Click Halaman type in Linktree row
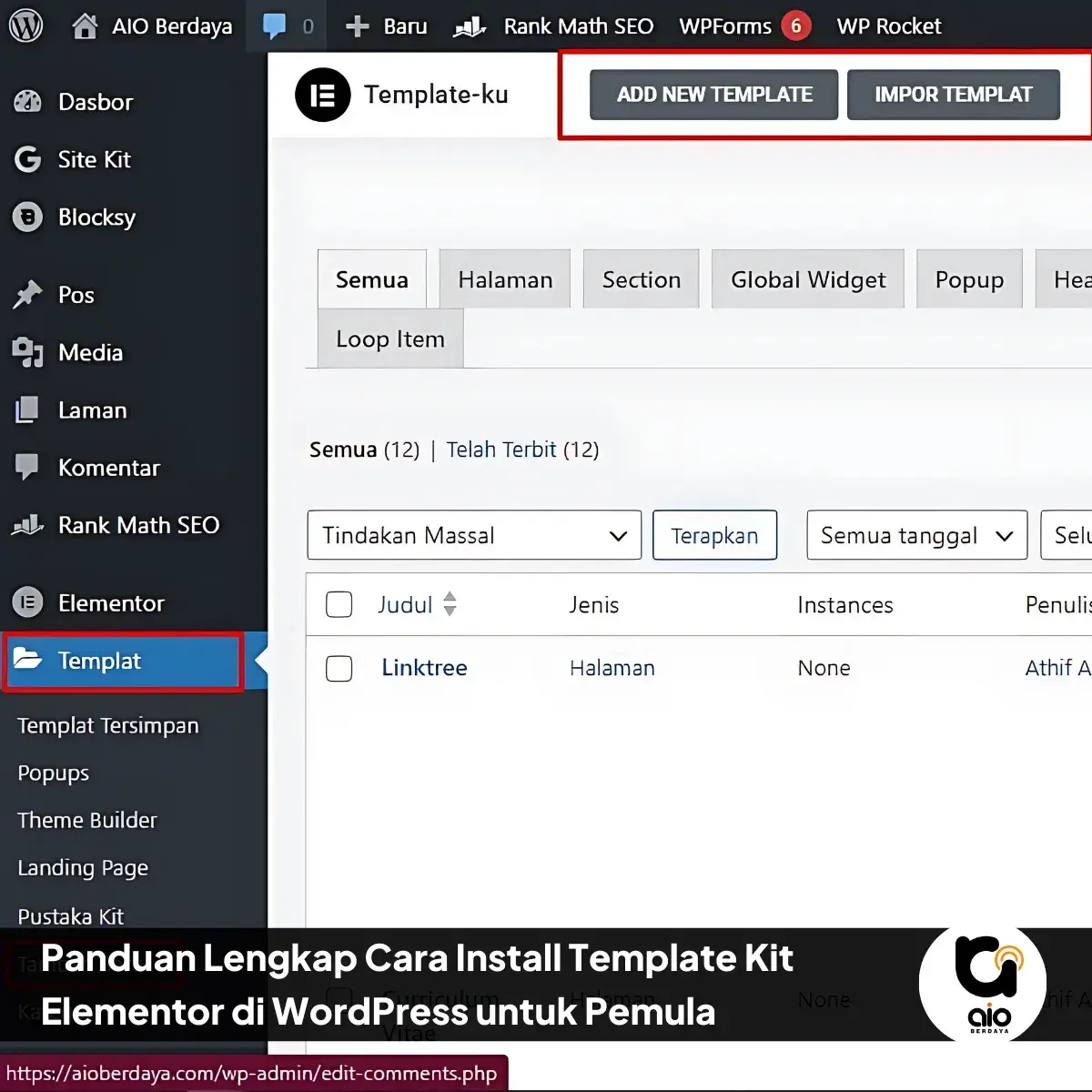This screenshot has height=1092, width=1092. point(612,668)
